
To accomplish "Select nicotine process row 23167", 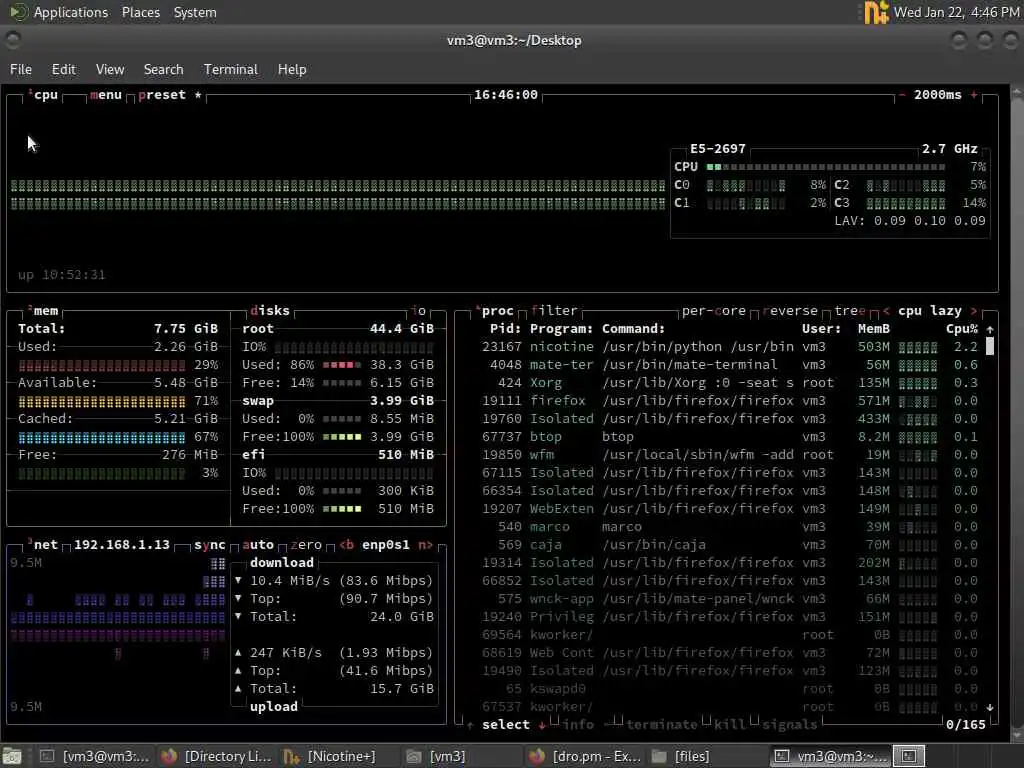I will point(730,347).
